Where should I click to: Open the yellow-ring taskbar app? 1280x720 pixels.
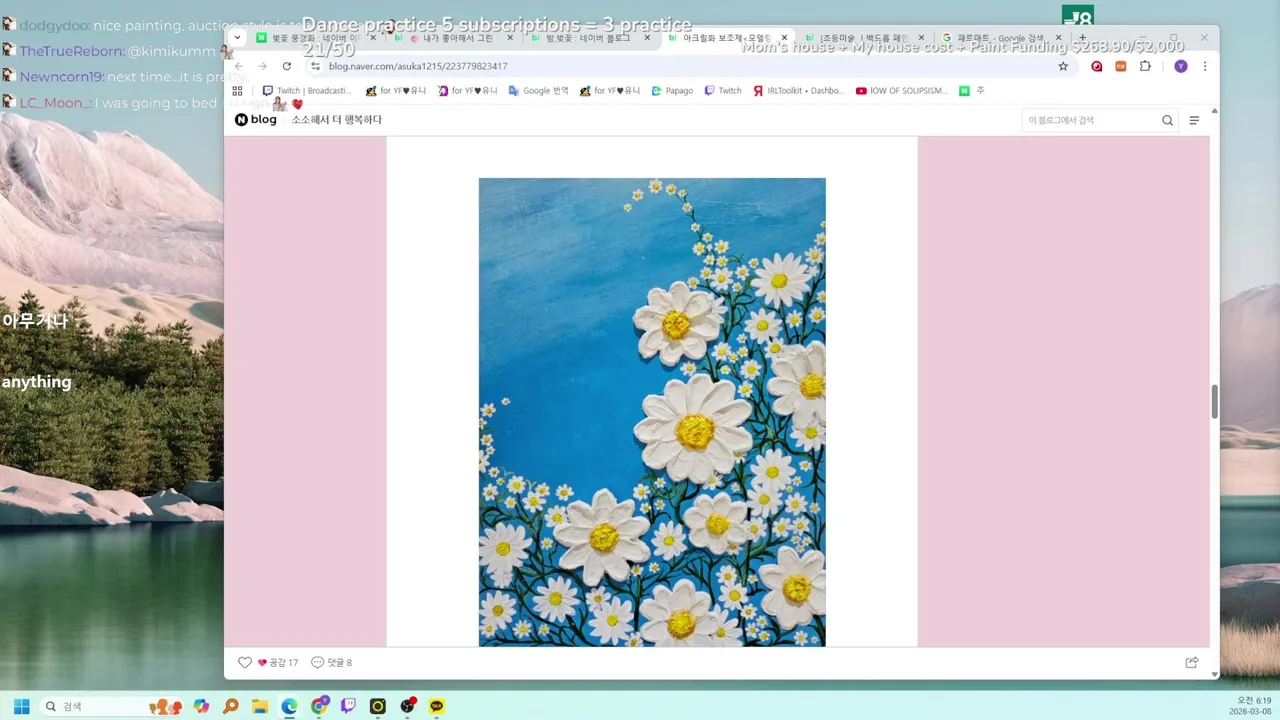(378, 706)
